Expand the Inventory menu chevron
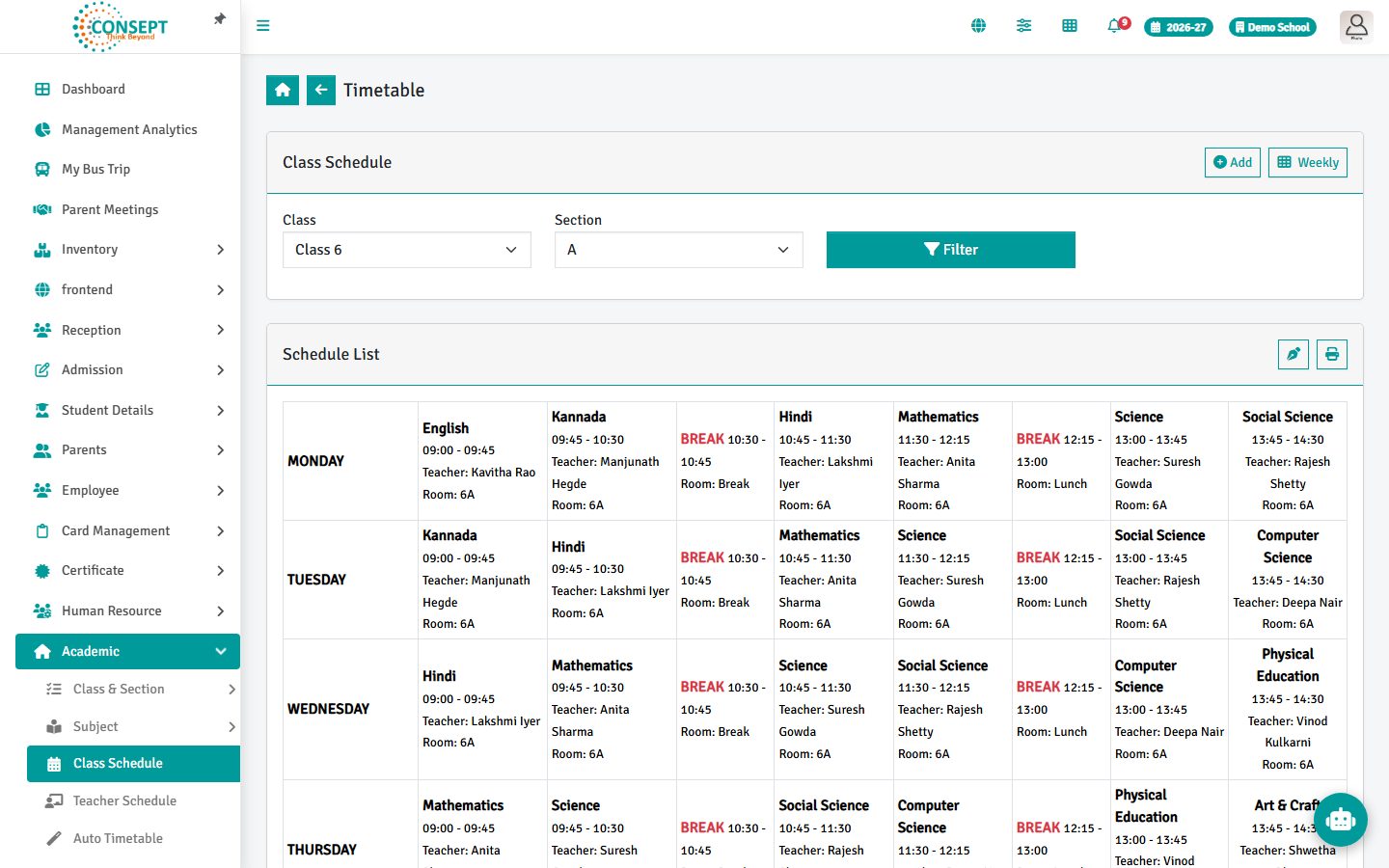Viewport: 1389px width, 868px height. pos(220,250)
